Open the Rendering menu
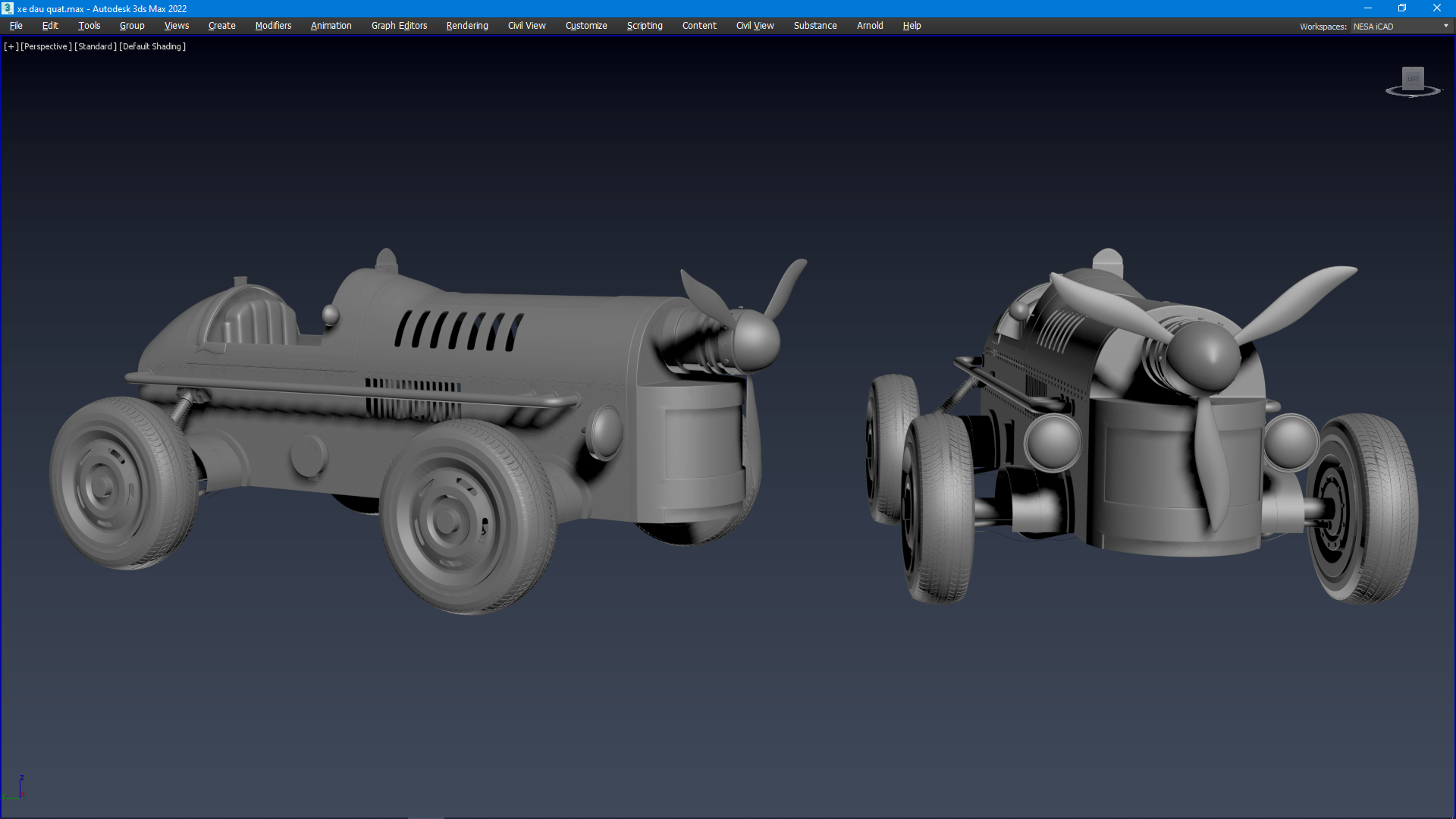Viewport: 1456px width, 819px height. 467,26
